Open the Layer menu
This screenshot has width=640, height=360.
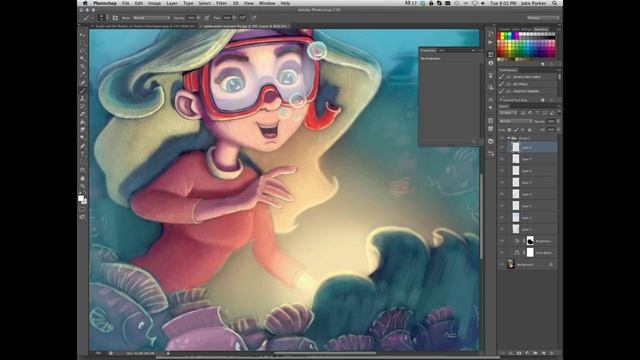[172, 3]
